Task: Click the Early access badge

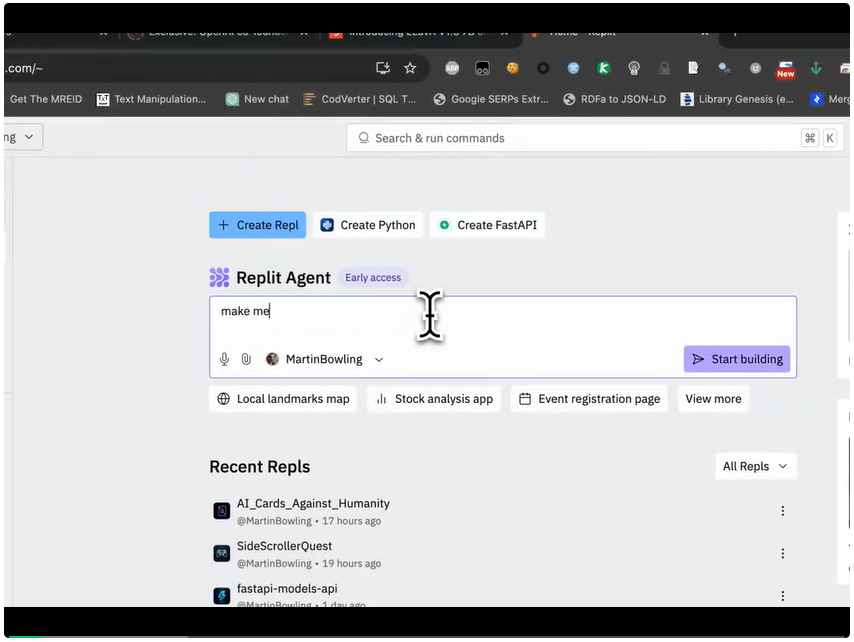Action: coord(373,277)
